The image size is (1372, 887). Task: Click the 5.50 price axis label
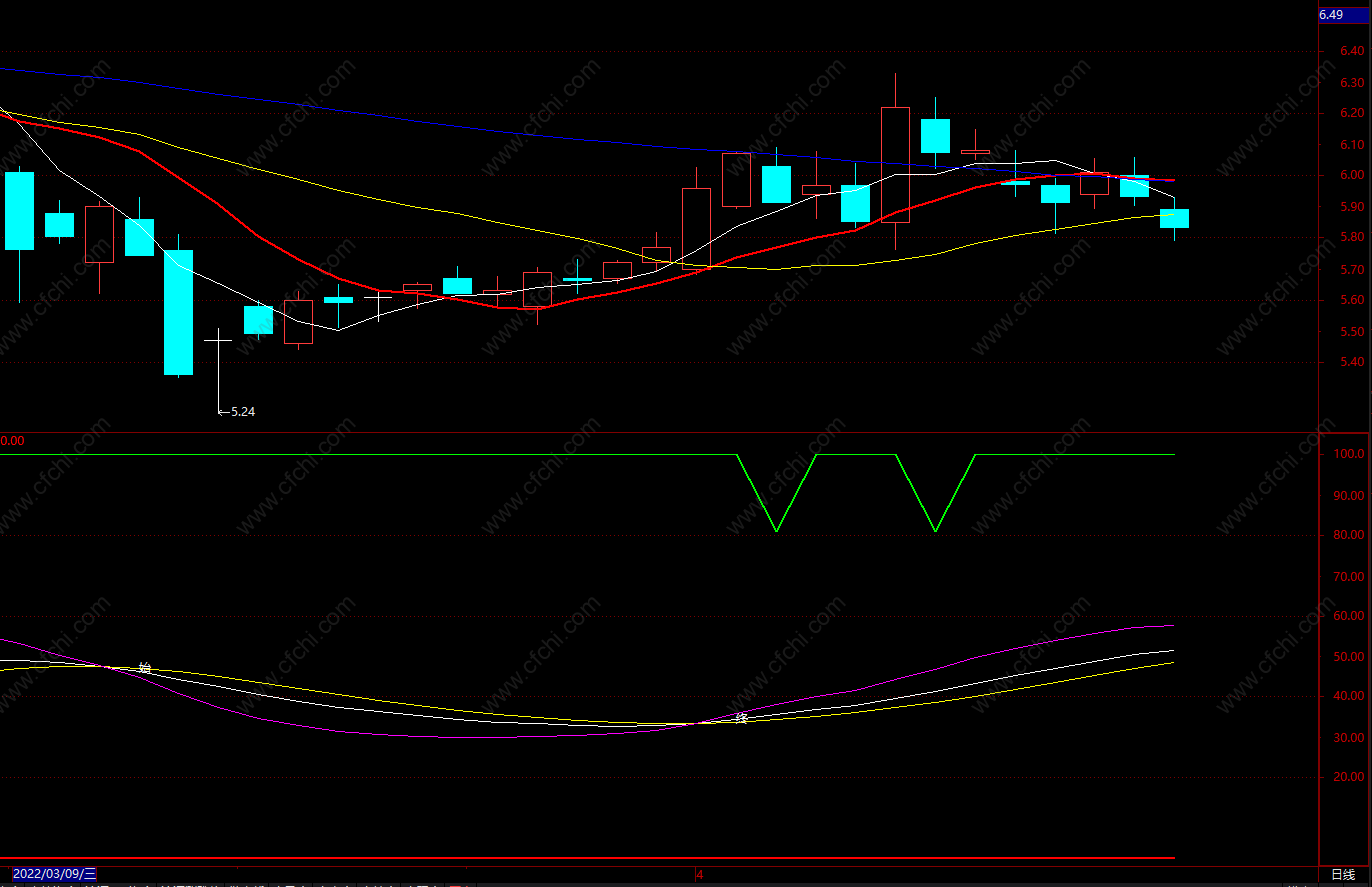[x=1353, y=332]
